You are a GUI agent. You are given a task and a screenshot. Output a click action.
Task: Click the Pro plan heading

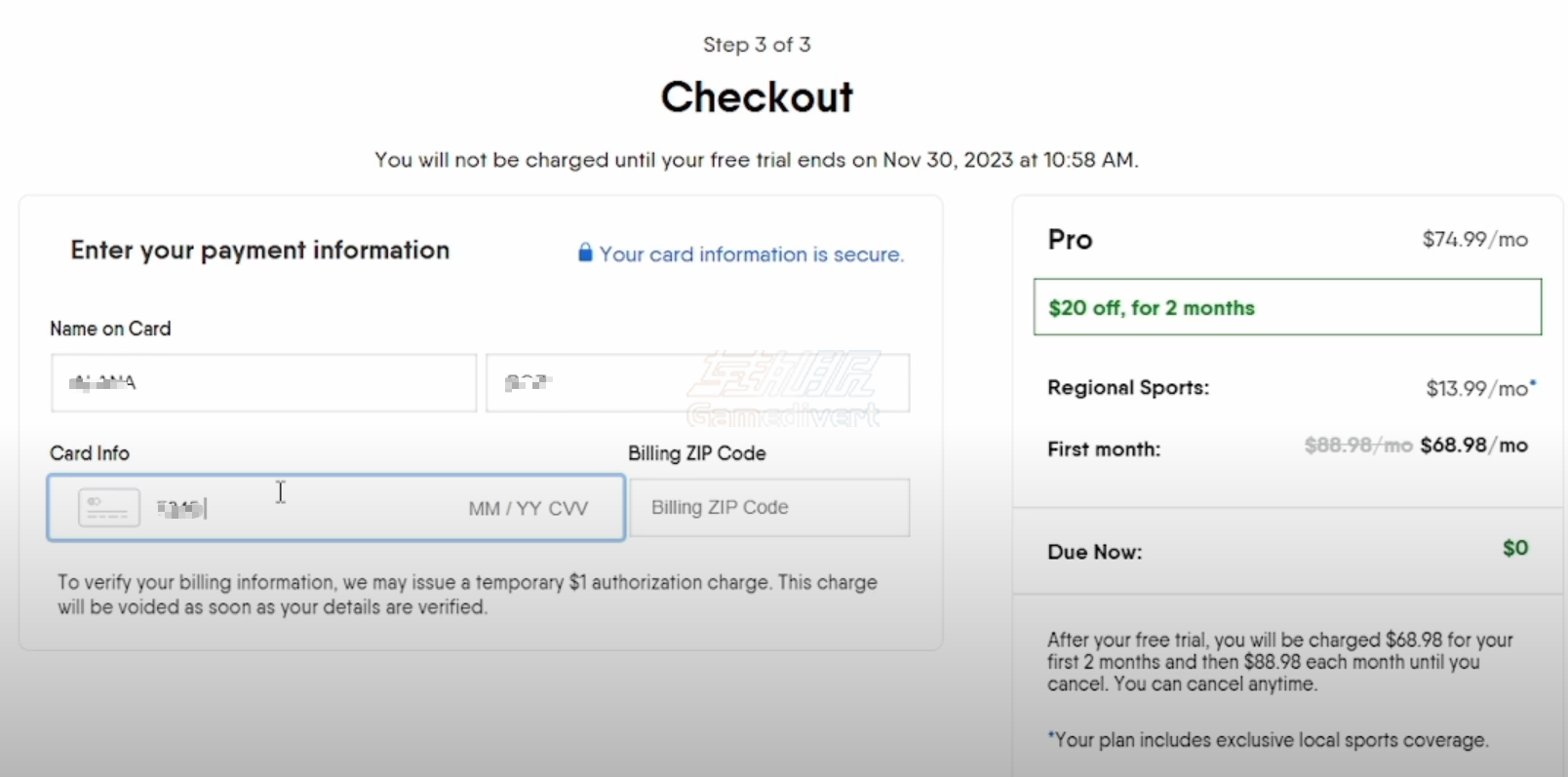click(1070, 240)
